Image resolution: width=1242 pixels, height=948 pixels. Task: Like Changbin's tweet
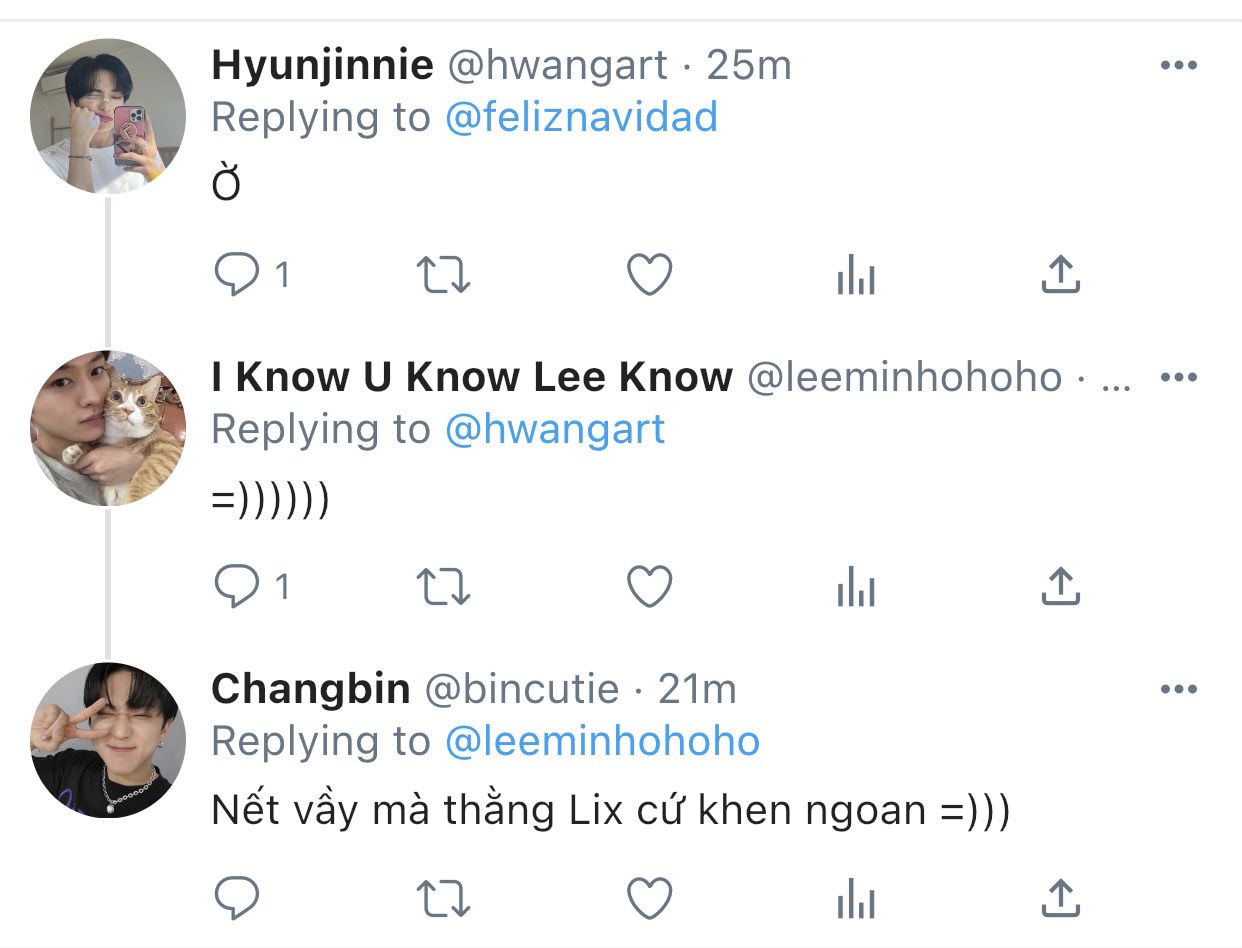649,899
